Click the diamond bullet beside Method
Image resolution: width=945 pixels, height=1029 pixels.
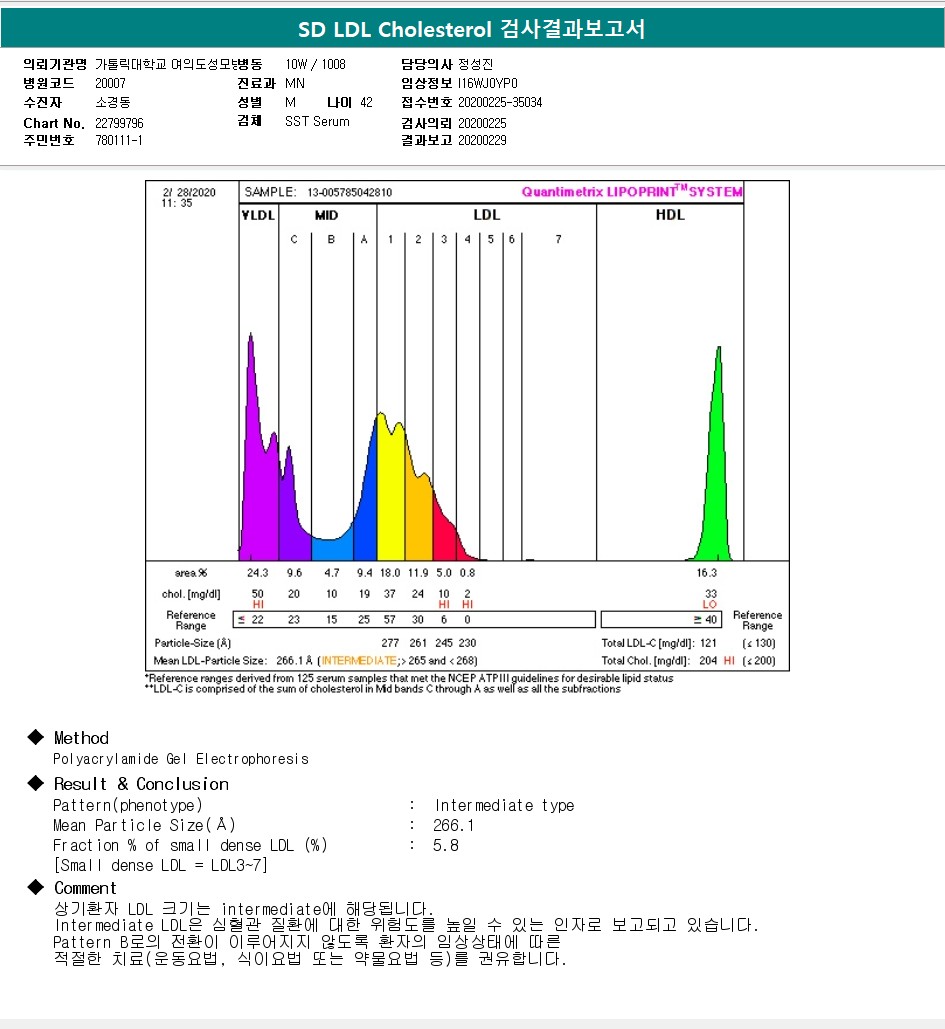tap(36, 738)
